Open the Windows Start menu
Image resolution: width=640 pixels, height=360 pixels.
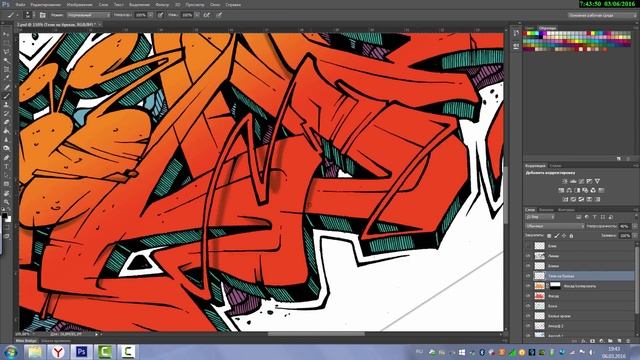pos(11,351)
